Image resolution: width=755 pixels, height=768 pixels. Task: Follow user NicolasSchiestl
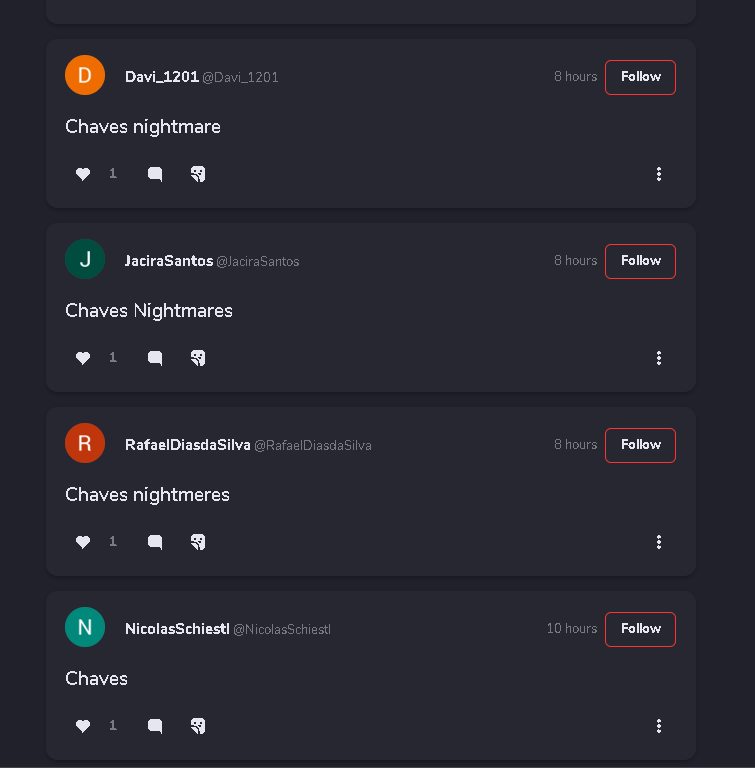pyautogui.click(x=640, y=629)
